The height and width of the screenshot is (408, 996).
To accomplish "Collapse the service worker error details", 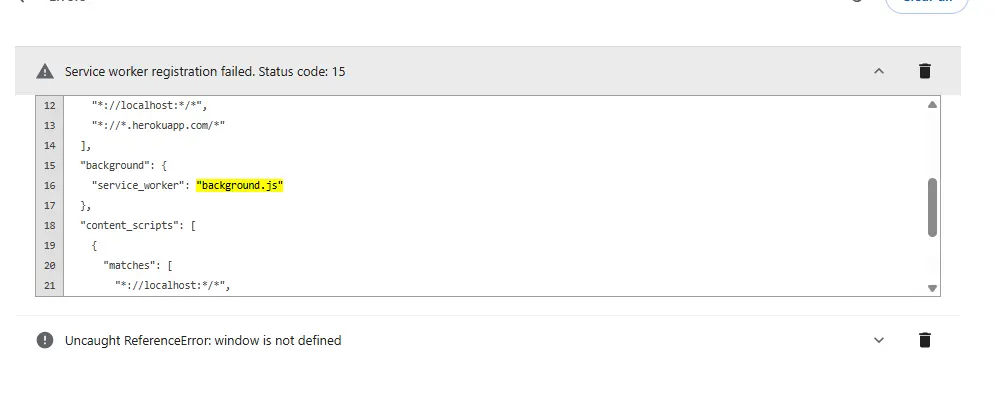I will click(x=879, y=71).
